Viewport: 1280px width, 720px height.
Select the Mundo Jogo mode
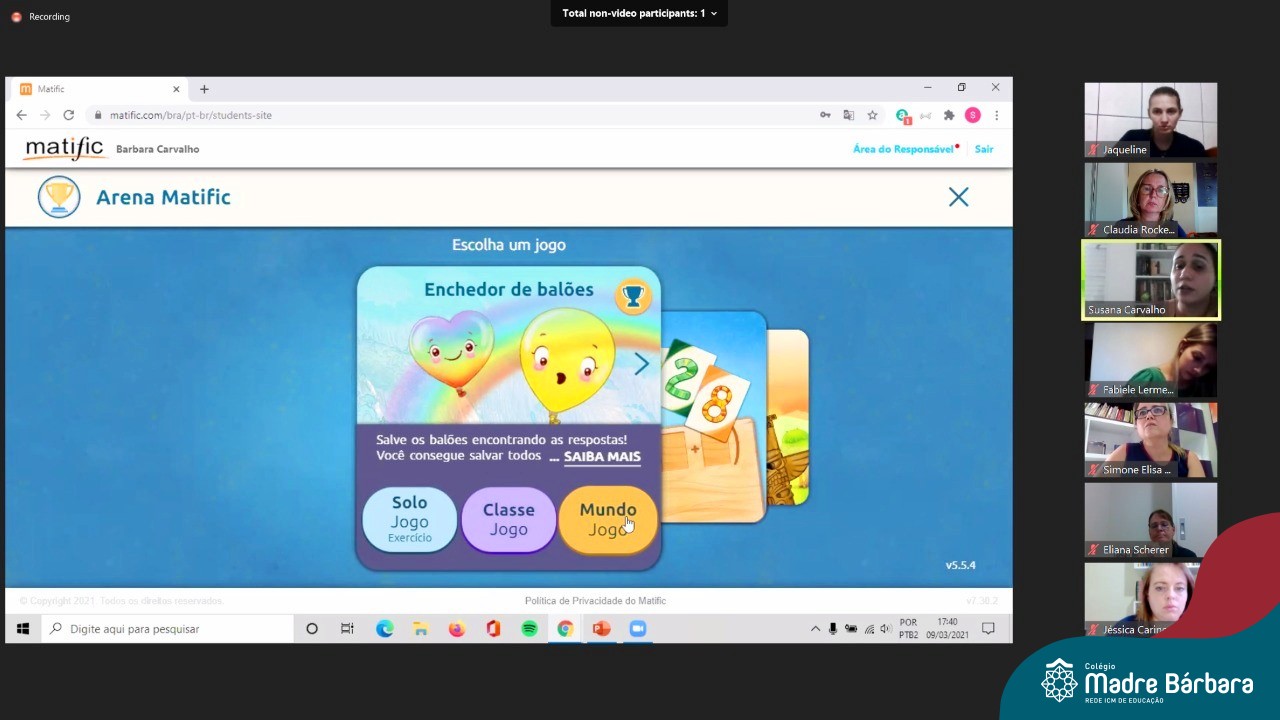pos(607,519)
